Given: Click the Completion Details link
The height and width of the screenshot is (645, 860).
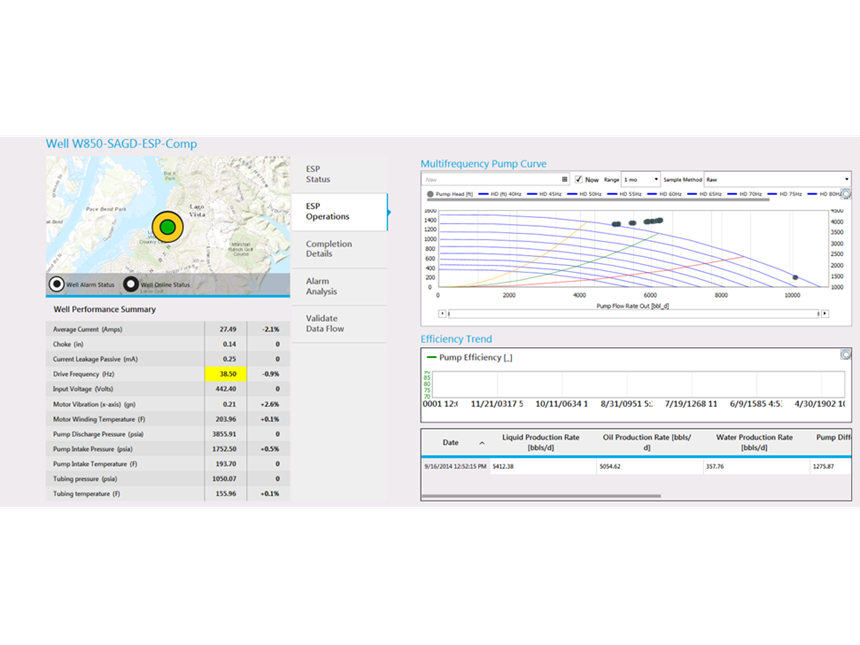Looking at the screenshot, I should click(x=329, y=249).
